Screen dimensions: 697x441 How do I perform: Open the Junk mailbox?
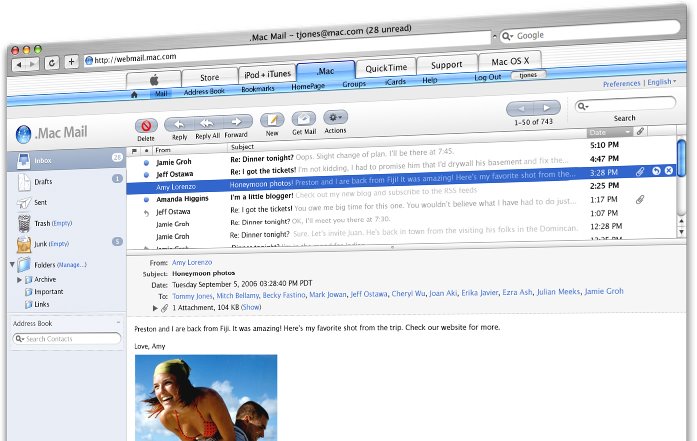pos(40,244)
